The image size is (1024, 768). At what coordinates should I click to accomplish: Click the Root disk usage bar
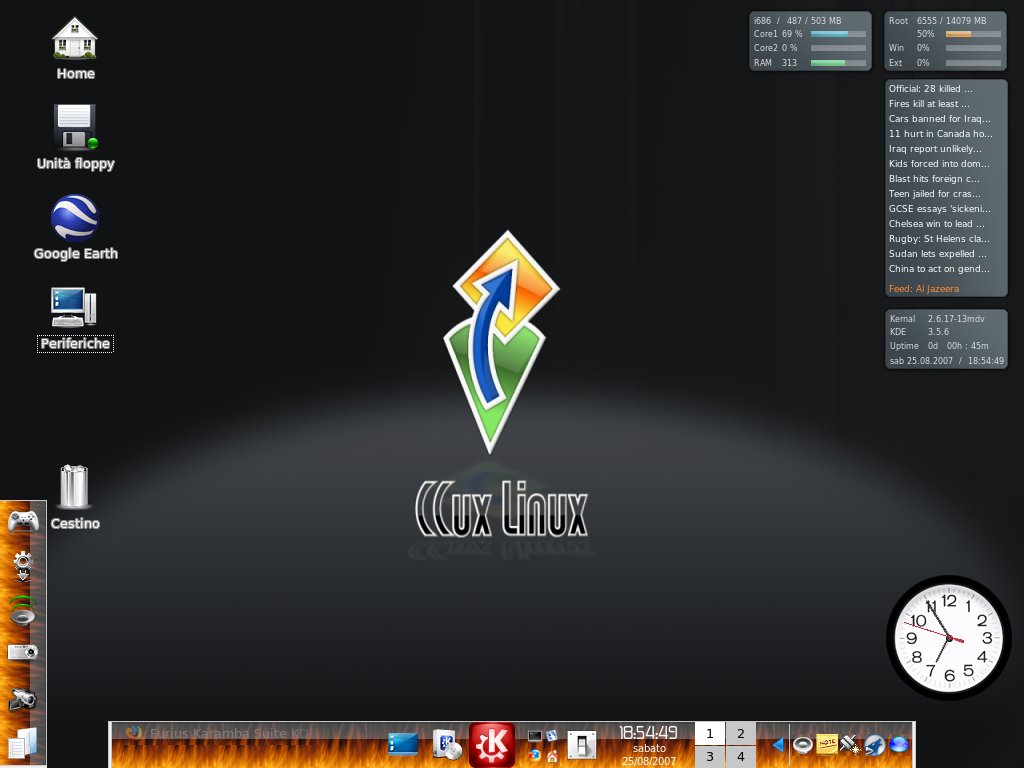973,34
